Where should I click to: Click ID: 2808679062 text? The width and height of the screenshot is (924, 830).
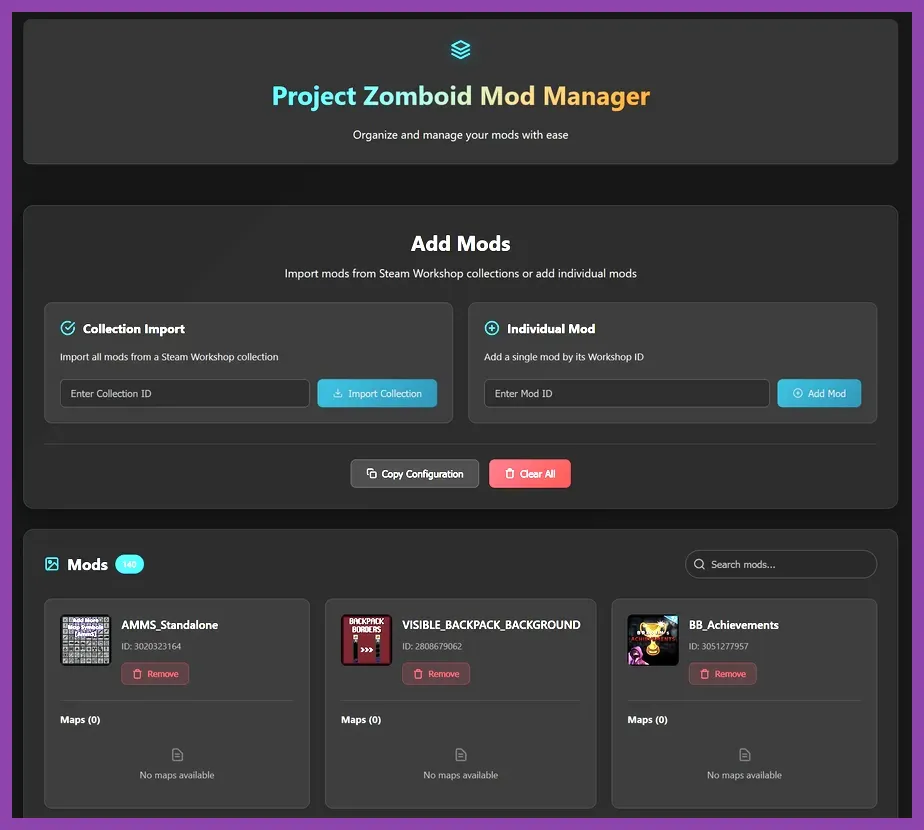point(432,646)
